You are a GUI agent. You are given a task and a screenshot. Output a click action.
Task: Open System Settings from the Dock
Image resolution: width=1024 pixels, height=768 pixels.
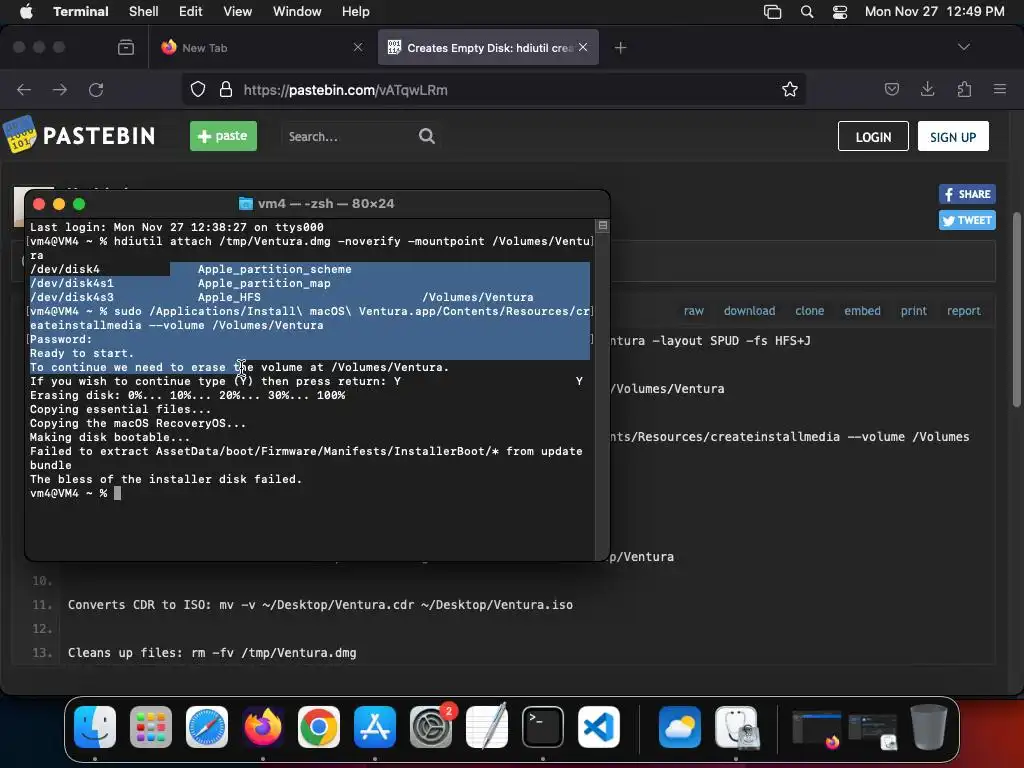click(x=431, y=727)
